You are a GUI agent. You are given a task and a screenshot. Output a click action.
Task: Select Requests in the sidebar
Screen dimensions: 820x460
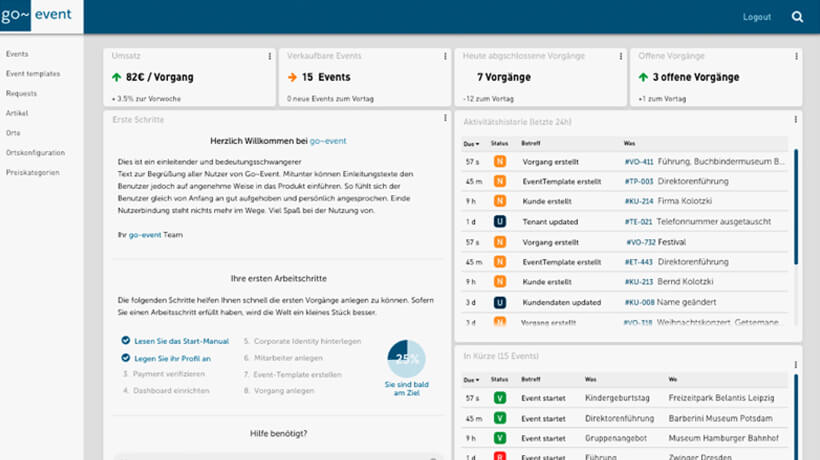point(22,93)
